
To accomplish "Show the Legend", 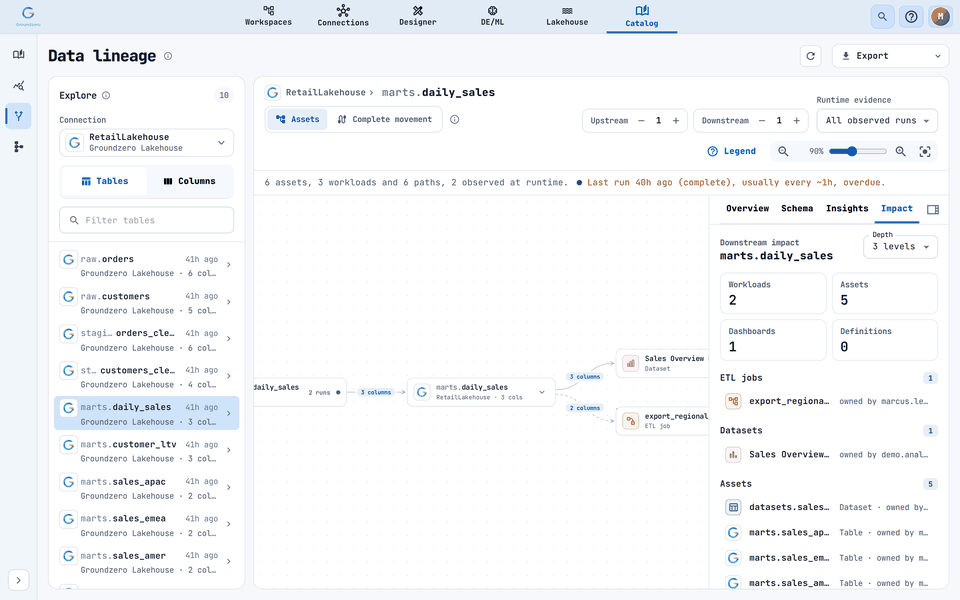I will coord(732,151).
